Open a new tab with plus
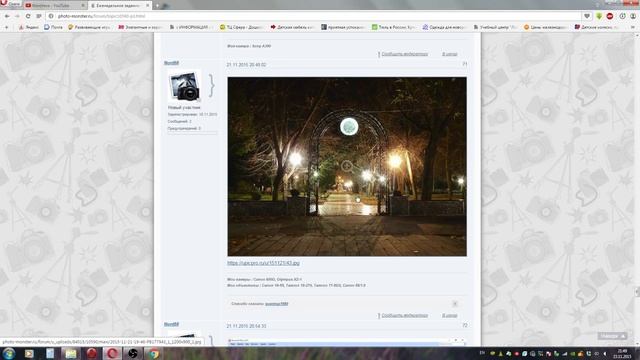The height and width of the screenshot is (360, 640). pyautogui.click(x=157, y=6)
